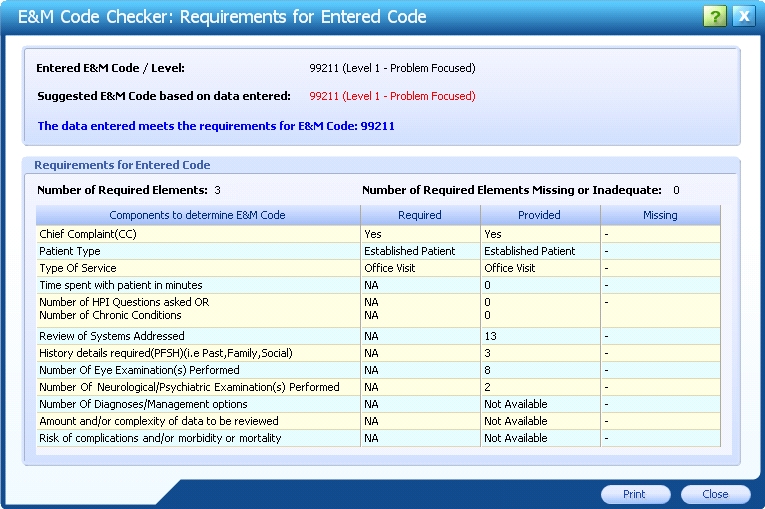Select 'Amount and/or complexity of data' row
Viewport: 765px width, 509px height.
[x=378, y=421]
